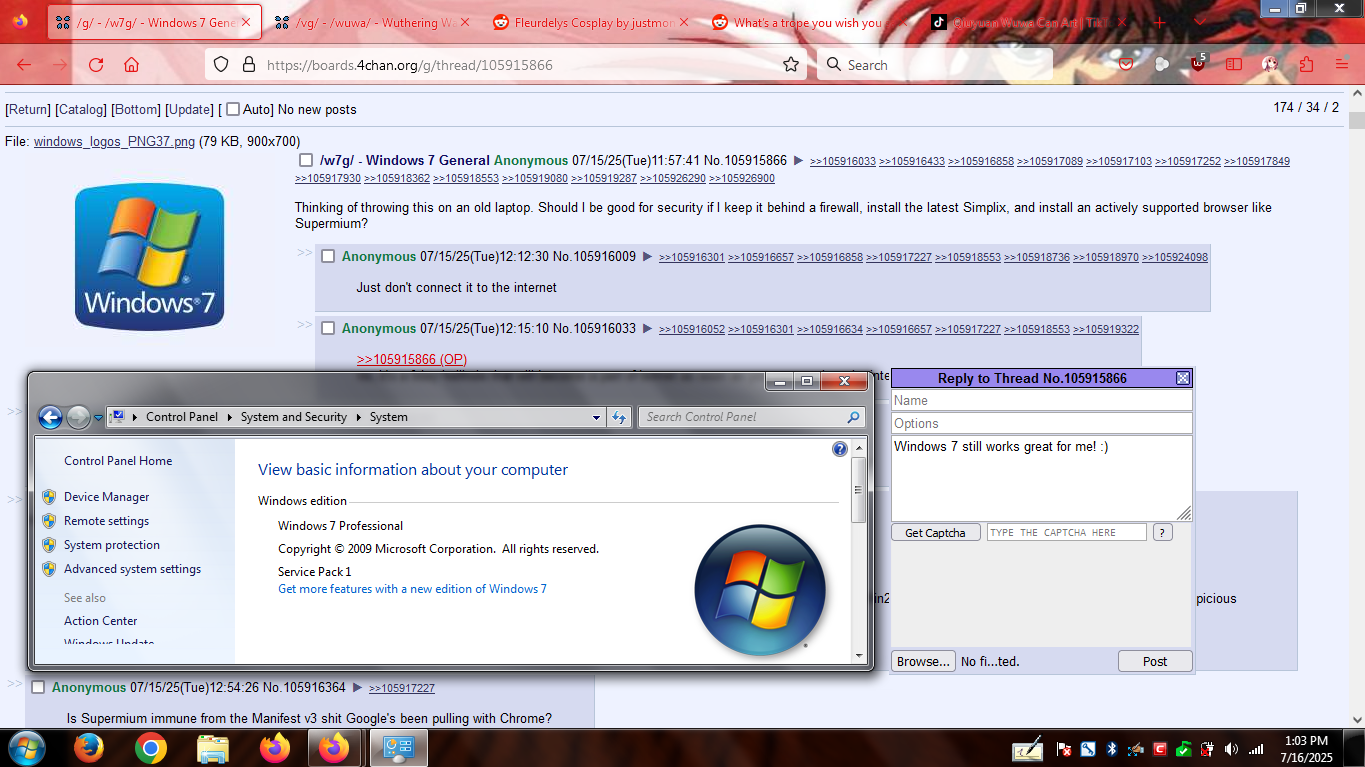This screenshot has height=767, width=1365.
Task: Open post menu arrow for No.105915866
Action: pyautogui.click(x=798, y=160)
